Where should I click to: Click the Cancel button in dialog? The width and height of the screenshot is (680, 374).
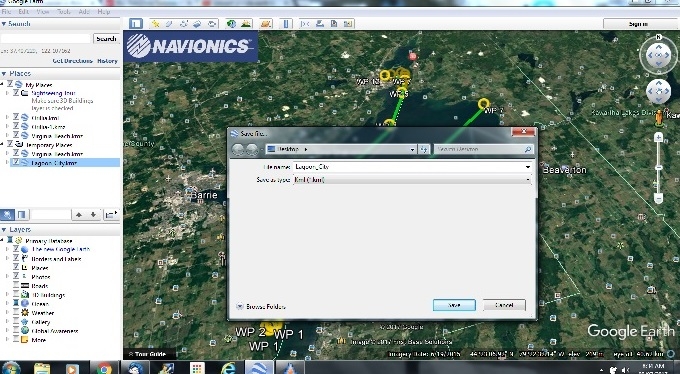click(x=504, y=305)
